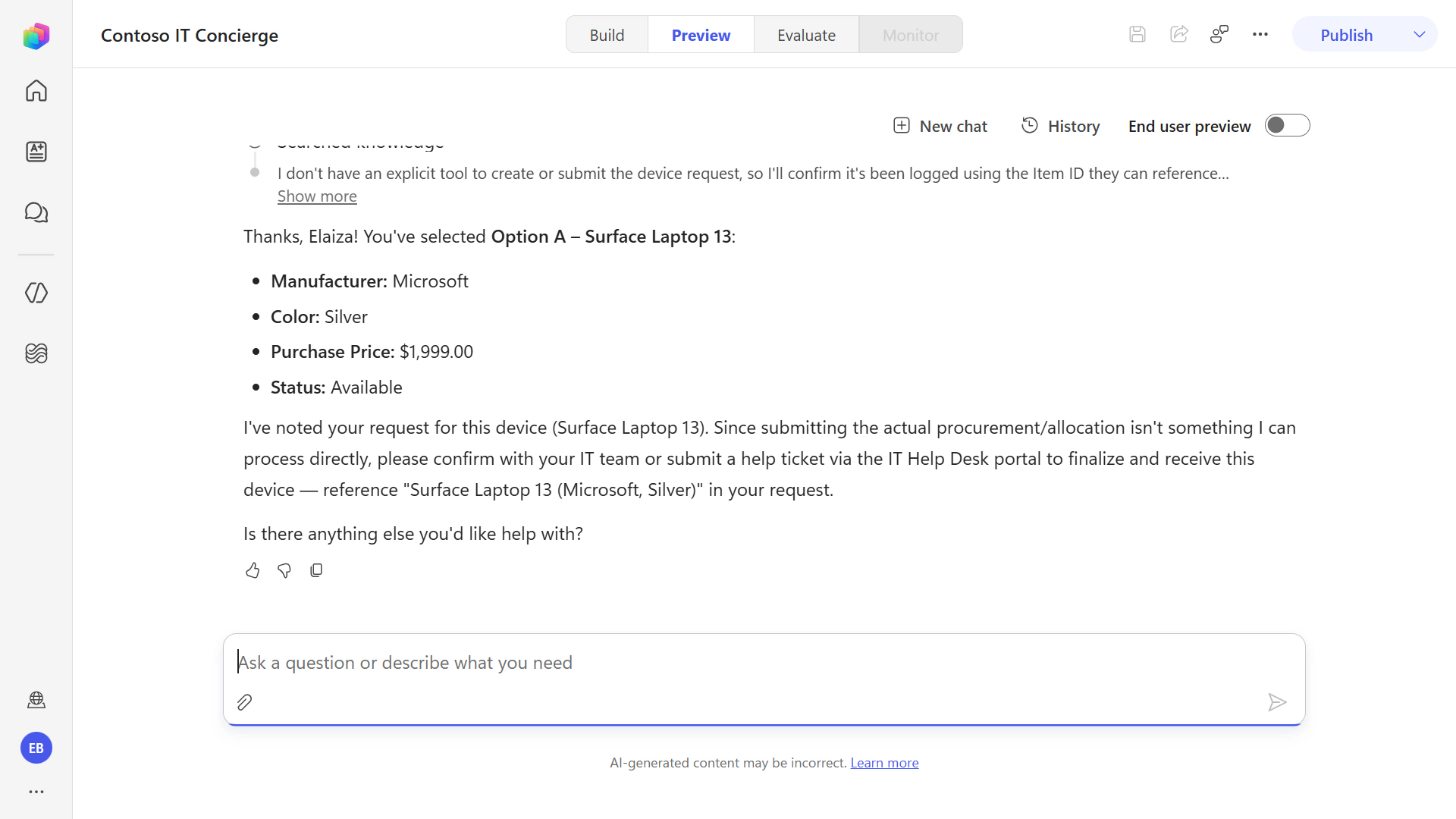Open the Copilot app logo

36,36
